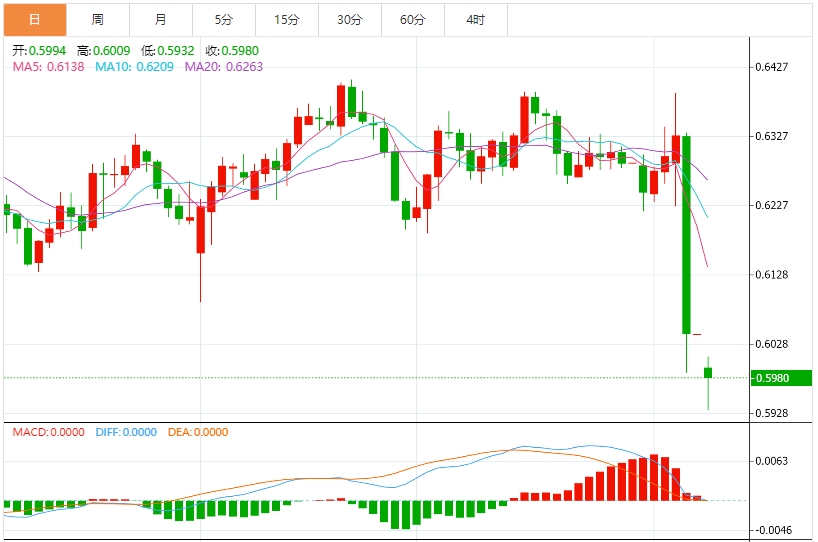Click the MA20: 0.6263 indicator label
Image resolution: width=818 pixels, height=542 pixels.
(x=224, y=67)
